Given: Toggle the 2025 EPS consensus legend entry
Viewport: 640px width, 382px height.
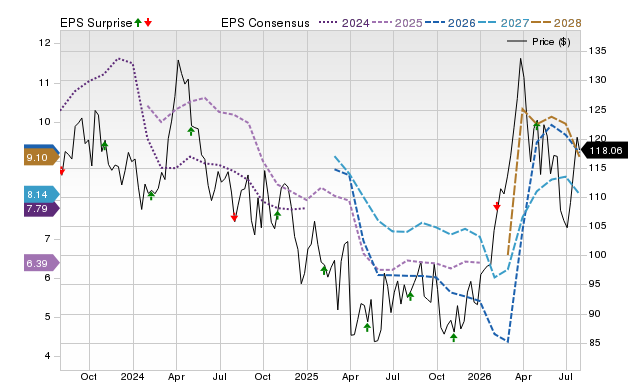Looking at the screenshot, I should click(x=397, y=23).
